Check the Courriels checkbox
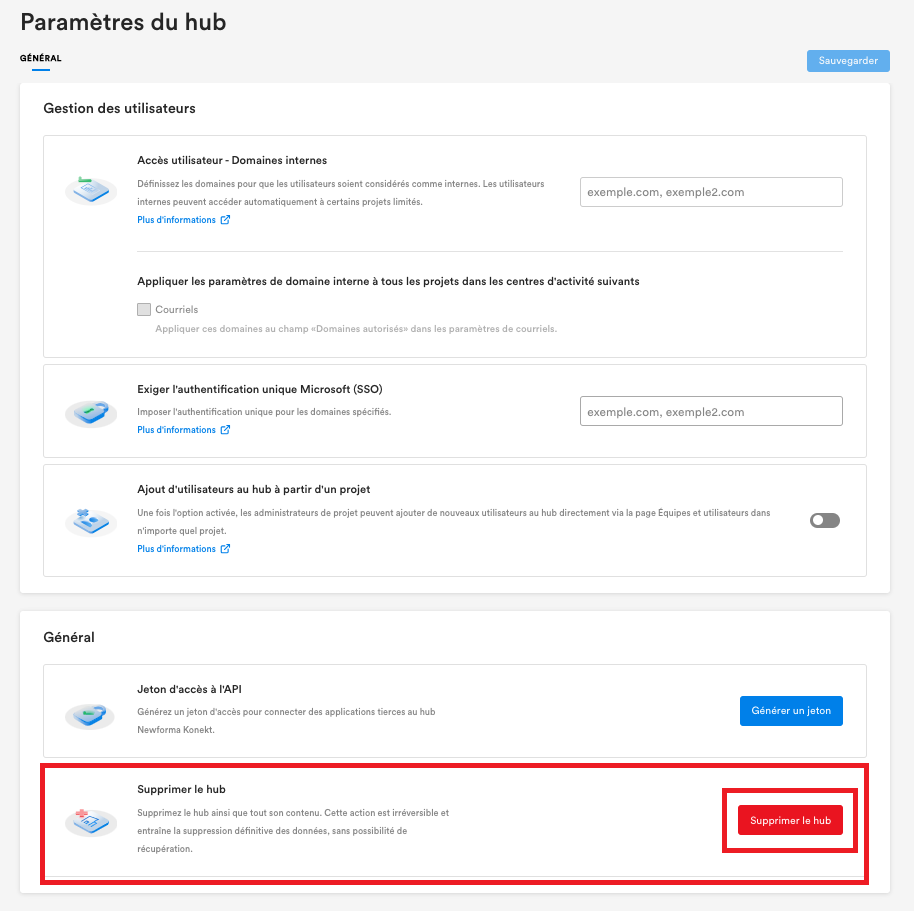 tap(144, 310)
